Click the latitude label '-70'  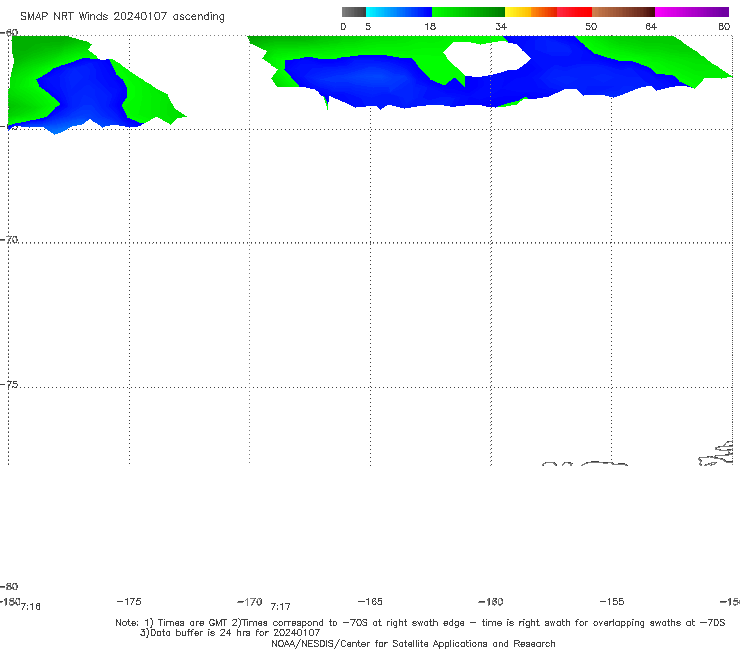pos(9,239)
